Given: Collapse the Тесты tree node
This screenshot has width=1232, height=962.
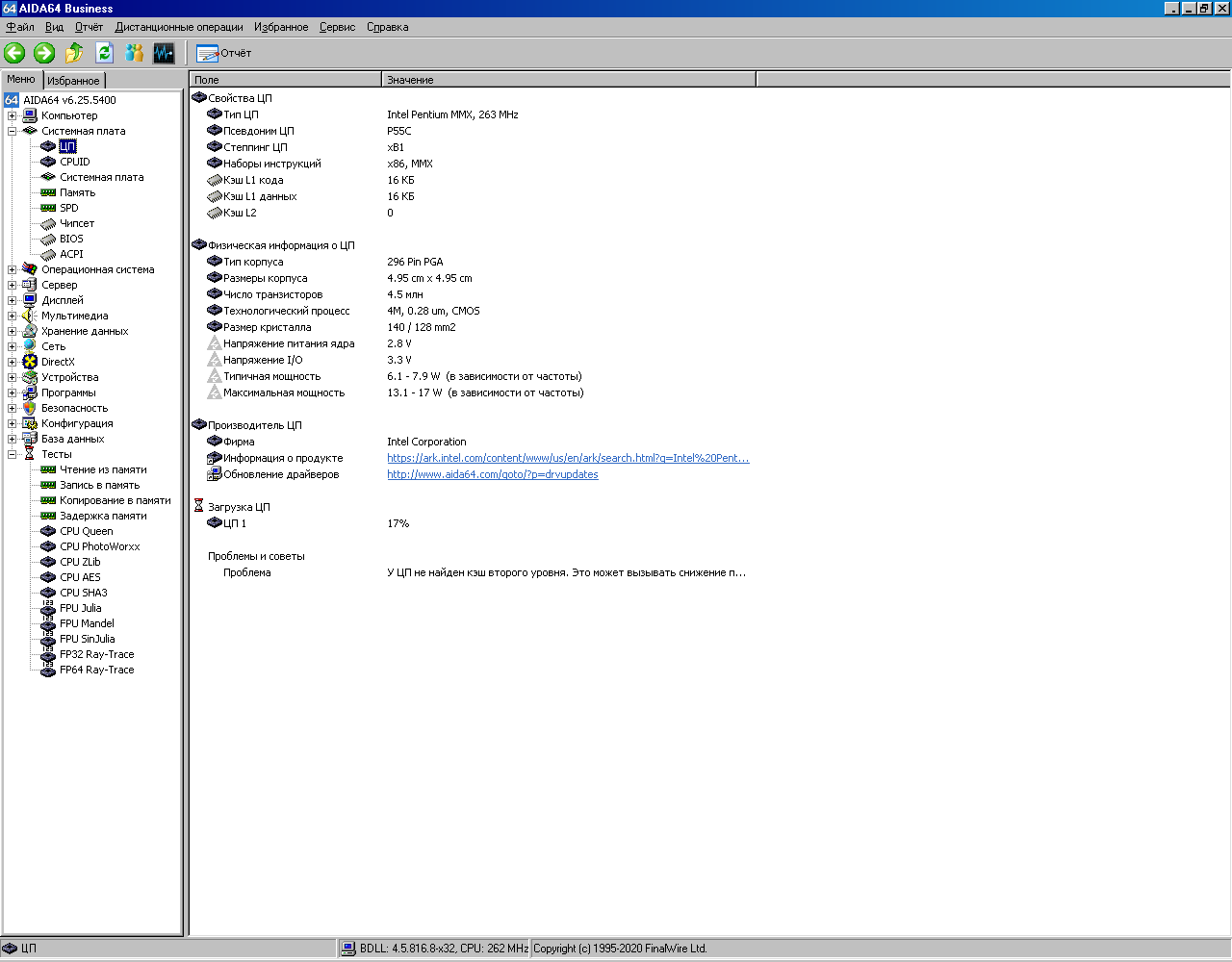Looking at the screenshot, I should 12,454.
